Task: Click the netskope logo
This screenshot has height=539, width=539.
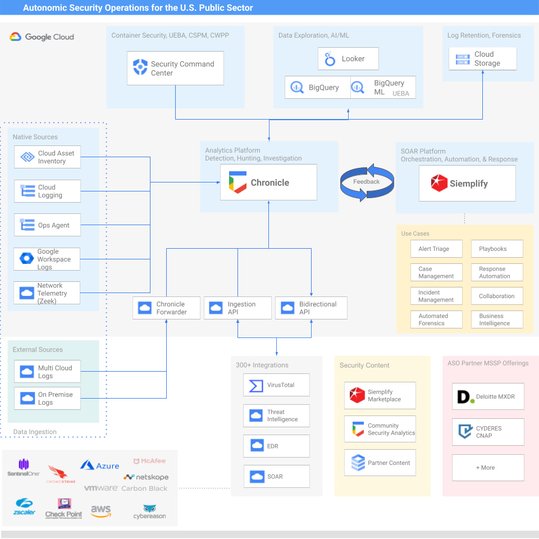Action: (x=146, y=477)
